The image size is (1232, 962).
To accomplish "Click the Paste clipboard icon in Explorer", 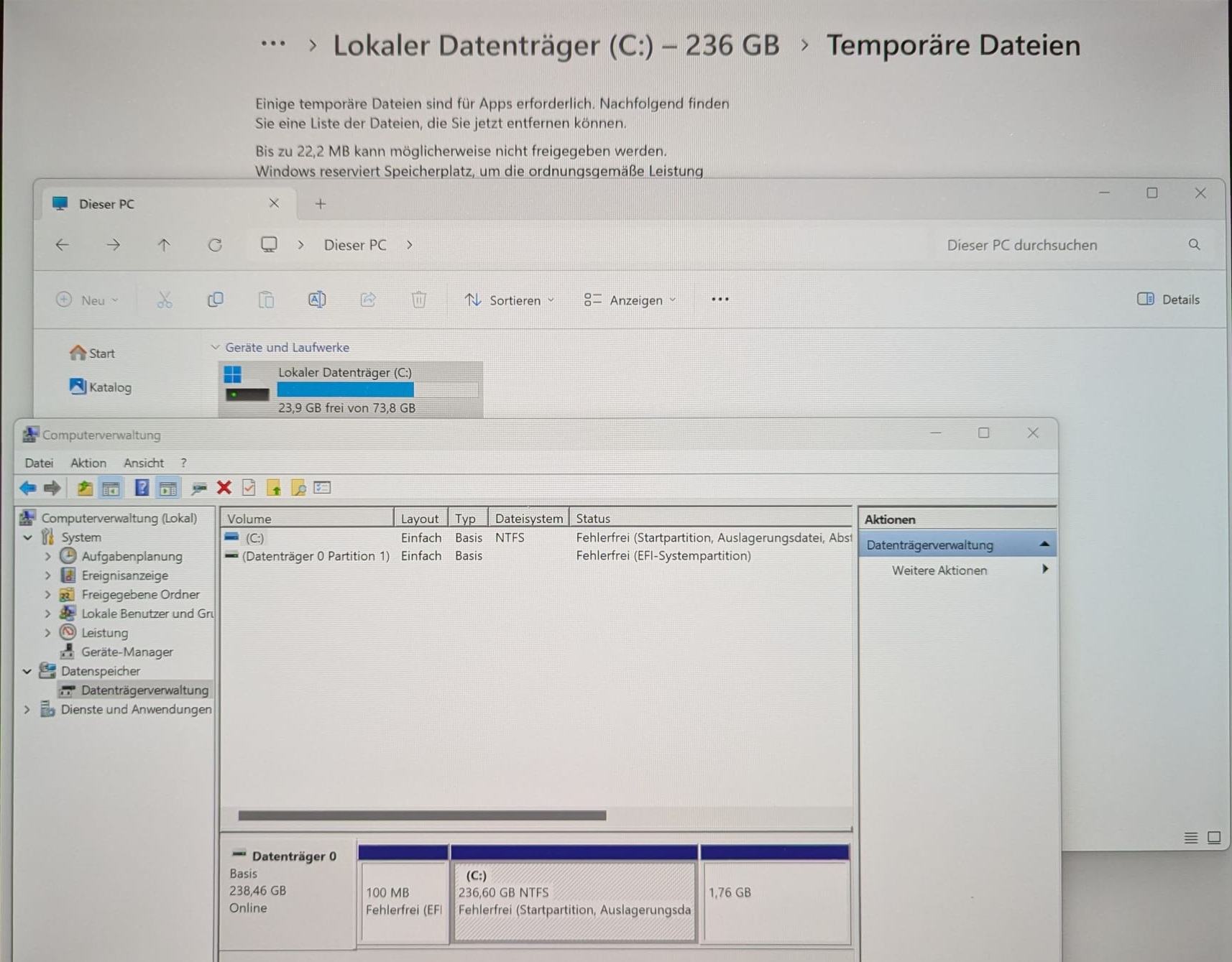I will tap(266, 300).
